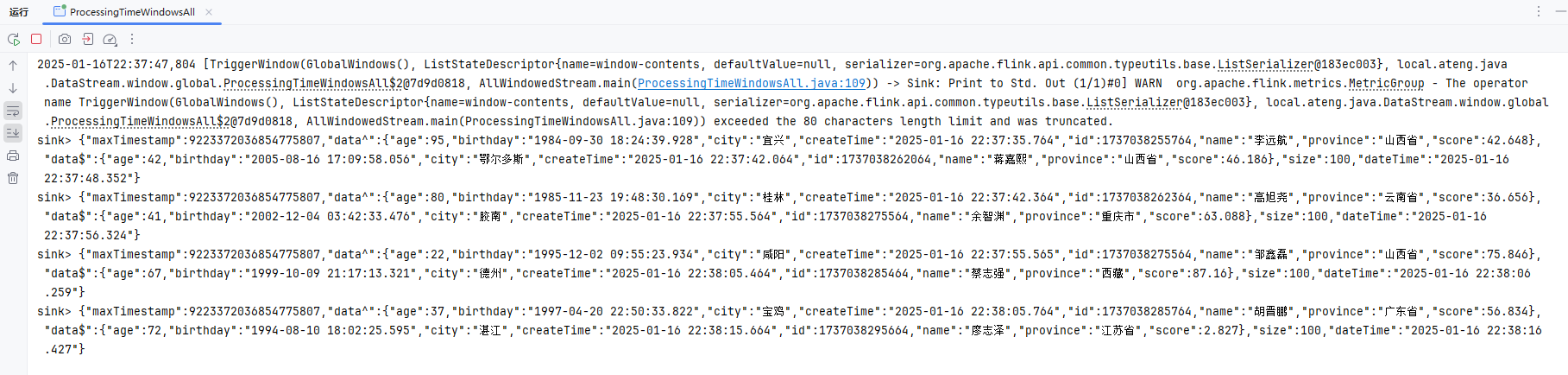1568x375 pixels.
Task: Print the console output
Action: click(13, 156)
